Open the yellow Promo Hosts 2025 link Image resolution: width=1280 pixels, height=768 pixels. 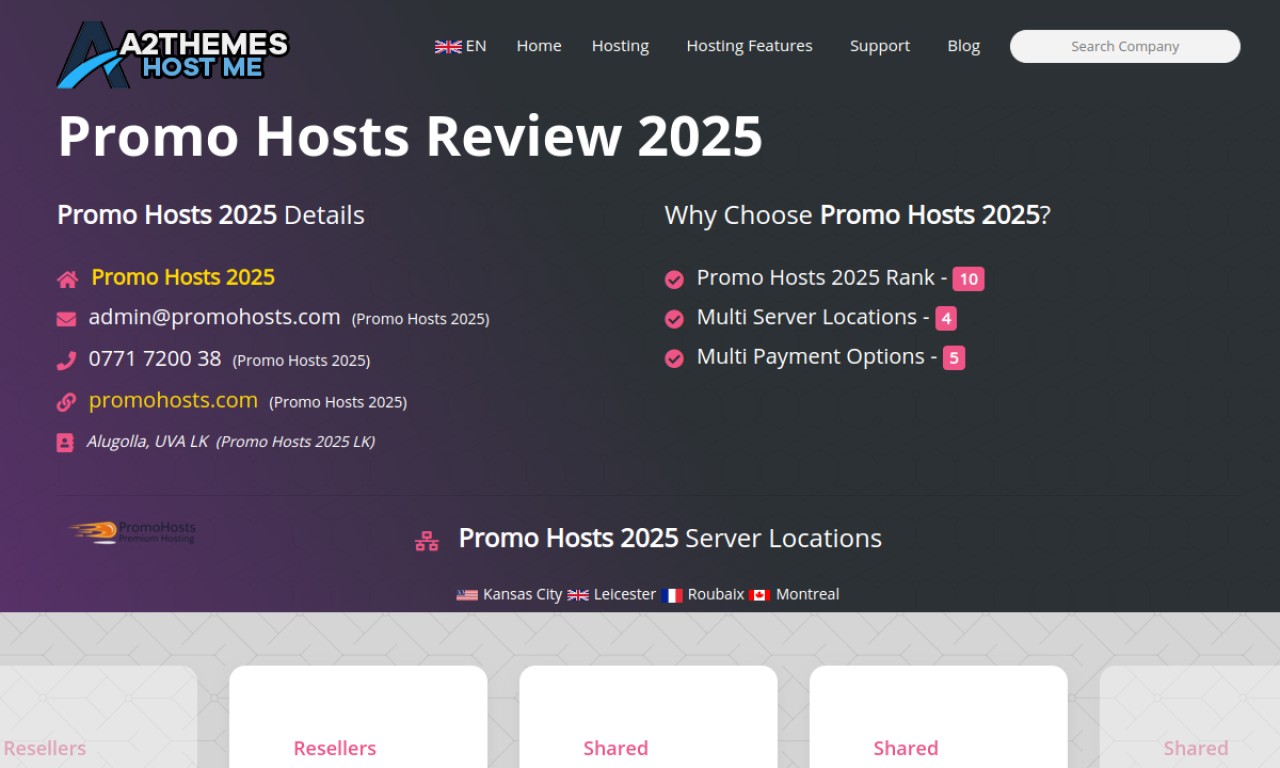pos(183,277)
